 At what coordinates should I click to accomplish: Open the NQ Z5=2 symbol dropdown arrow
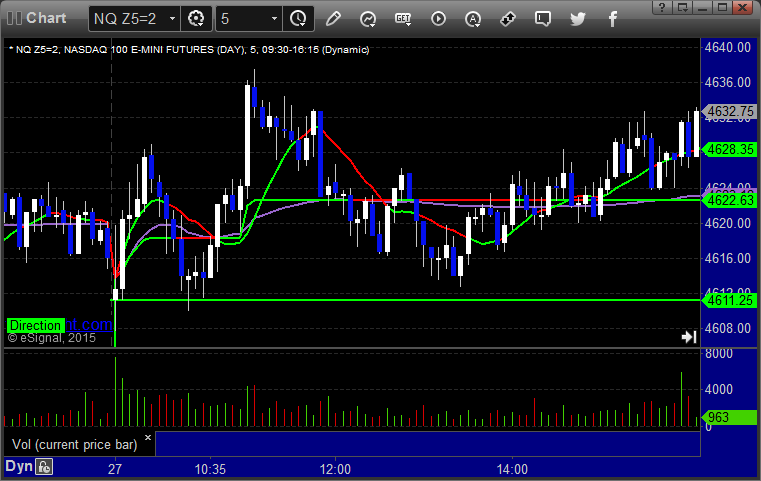coord(172,19)
